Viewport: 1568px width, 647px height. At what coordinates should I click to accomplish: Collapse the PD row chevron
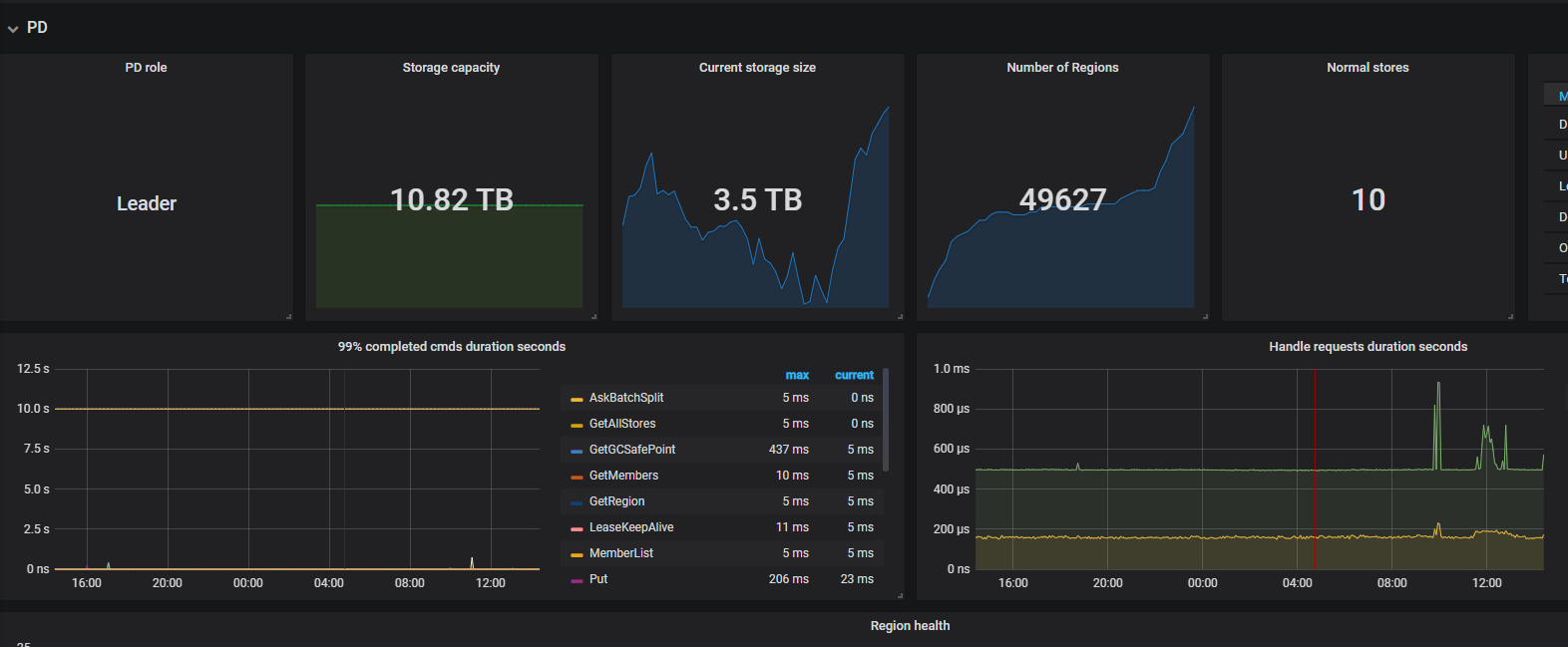(13, 29)
